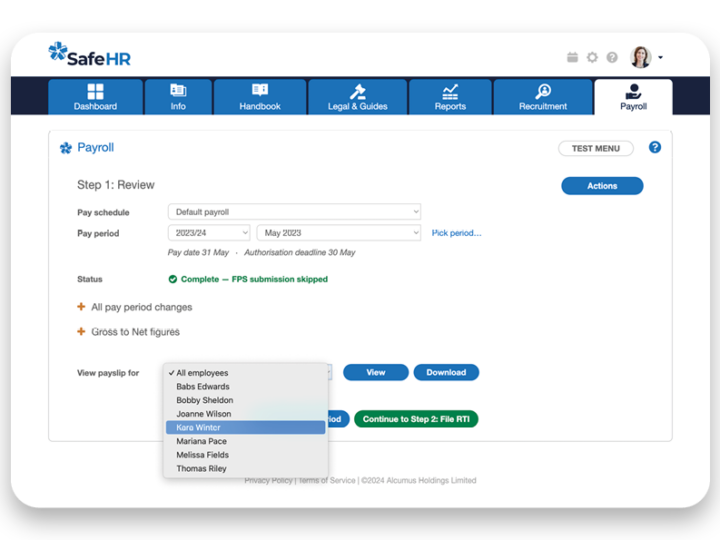This screenshot has width=720, height=540.
Task: Open settings gear icon in header
Action: tap(592, 57)
